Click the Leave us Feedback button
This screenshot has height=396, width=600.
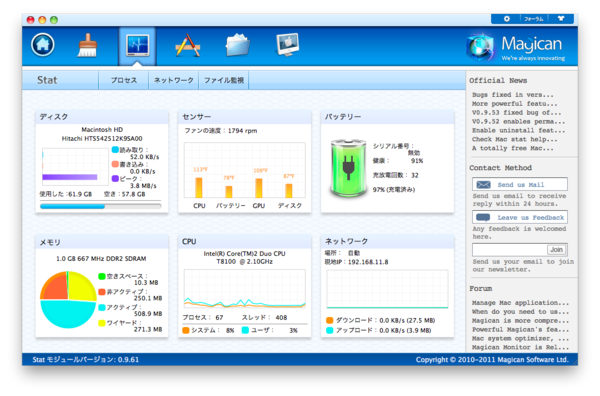click(x=520, y=217)
